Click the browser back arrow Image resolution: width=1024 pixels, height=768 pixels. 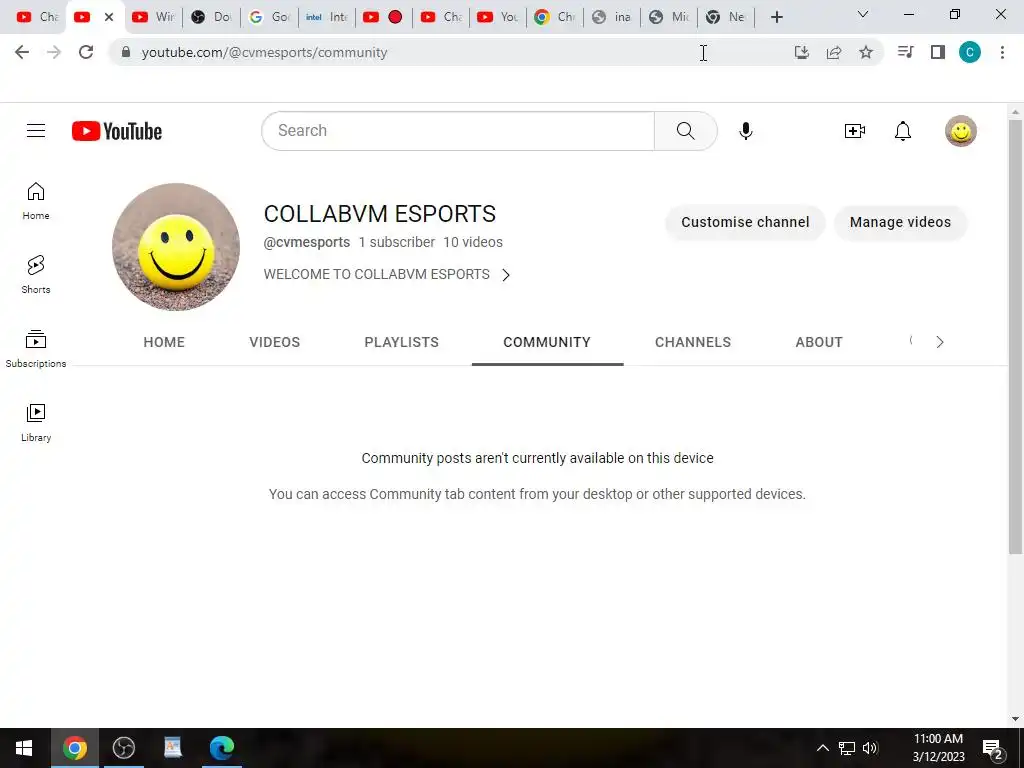(22, 52)
